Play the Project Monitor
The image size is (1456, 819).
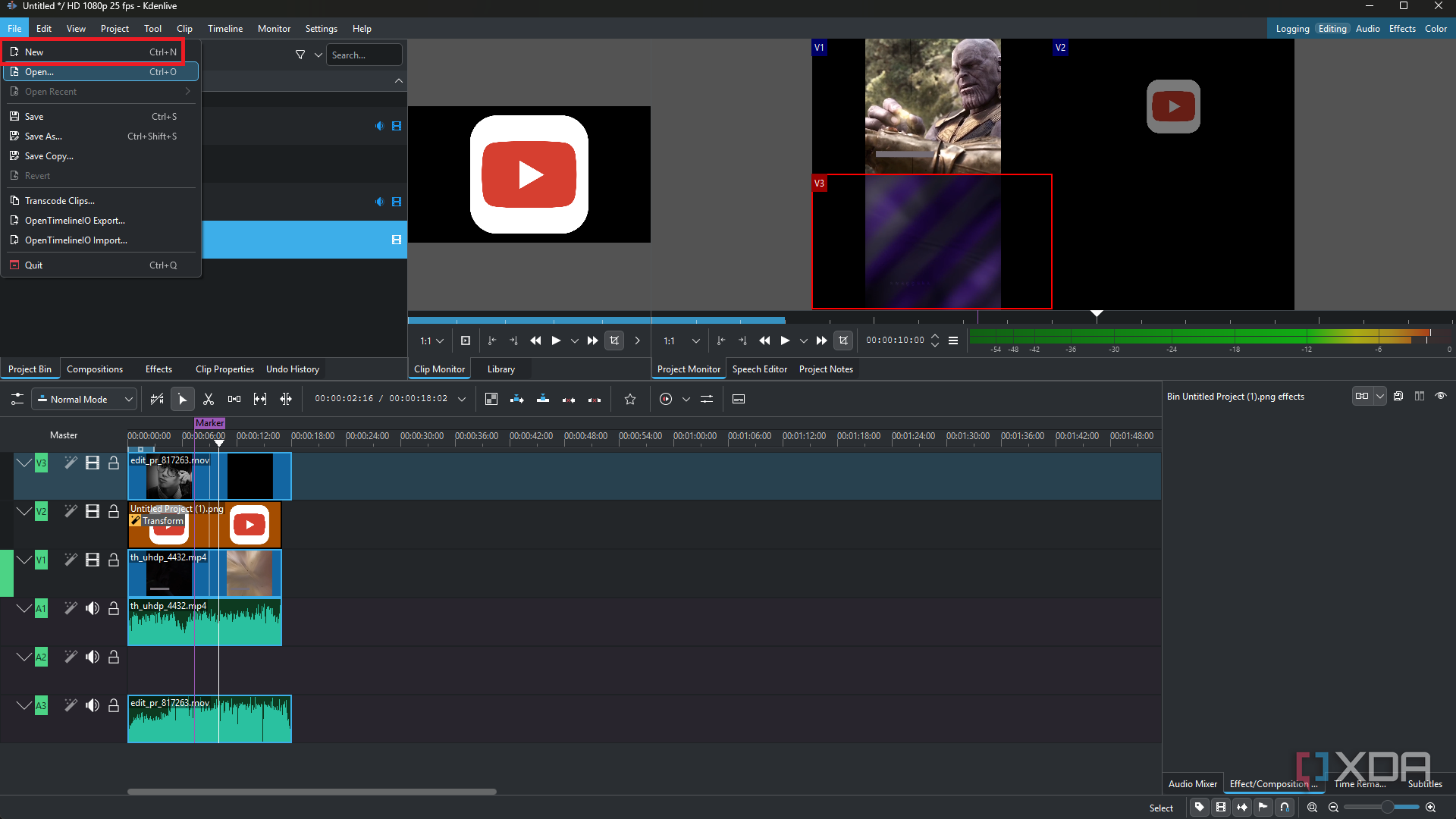(x=785, y=341)
